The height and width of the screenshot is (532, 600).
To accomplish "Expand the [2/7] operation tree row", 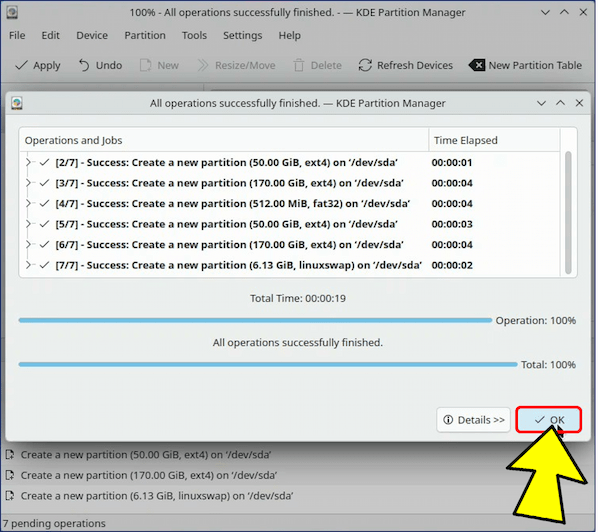I will coord(28,162).
